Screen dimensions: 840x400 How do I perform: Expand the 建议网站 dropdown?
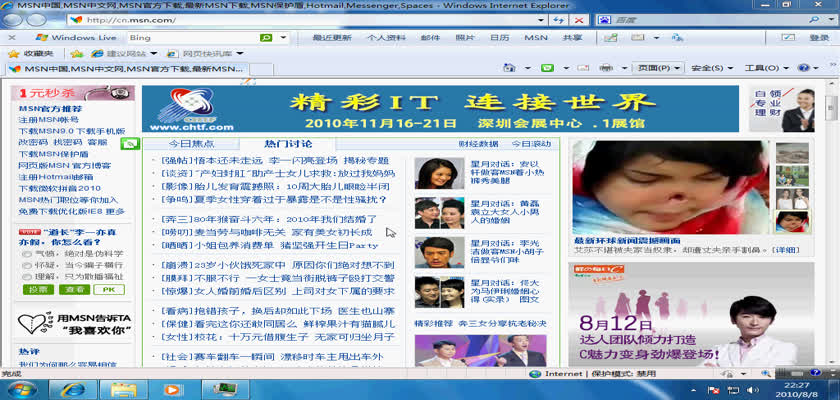(153, 54)
